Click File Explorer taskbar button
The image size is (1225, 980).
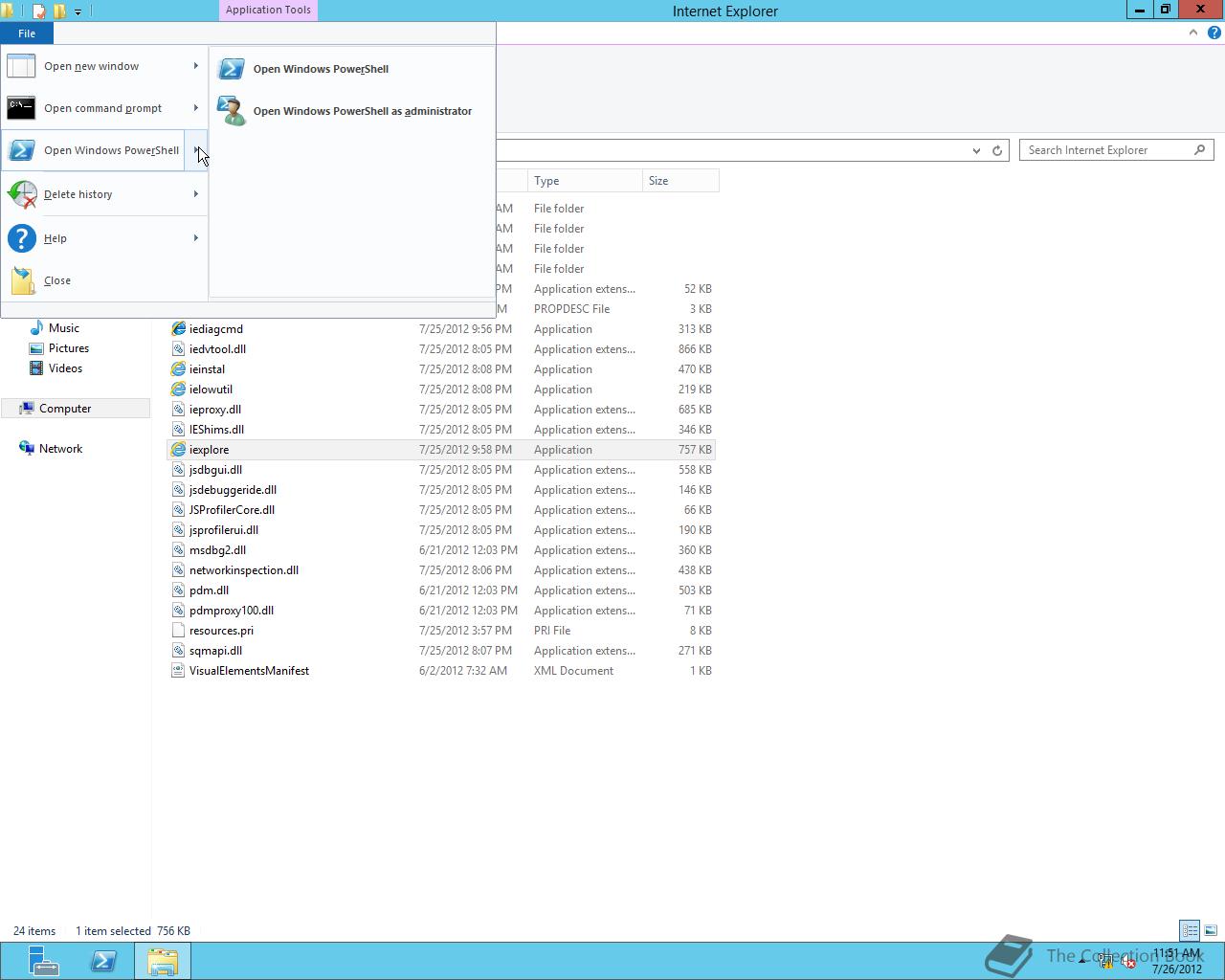(x=163, y=961)
